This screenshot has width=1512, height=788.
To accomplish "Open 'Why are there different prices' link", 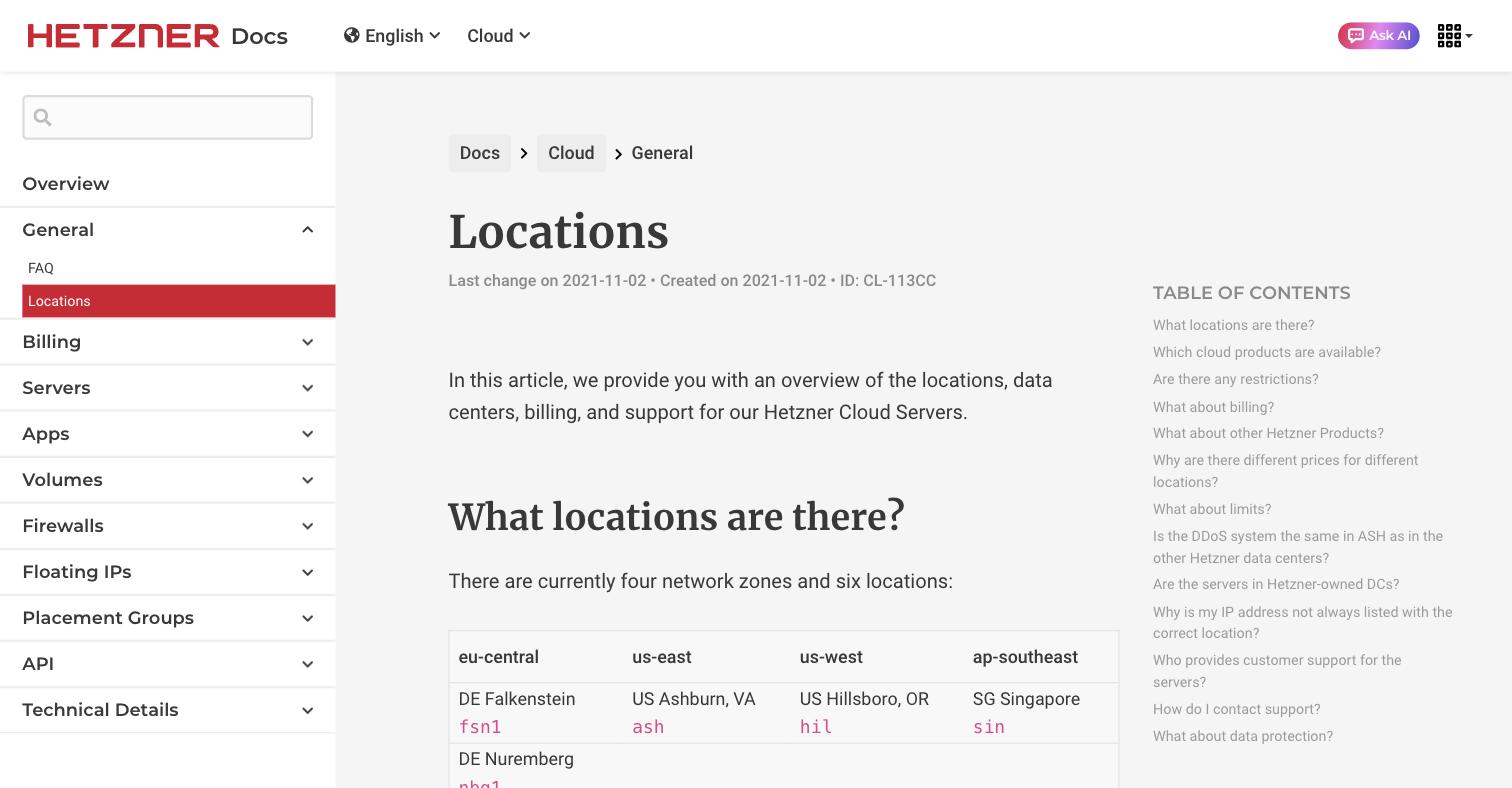I will click(1286, 471).
